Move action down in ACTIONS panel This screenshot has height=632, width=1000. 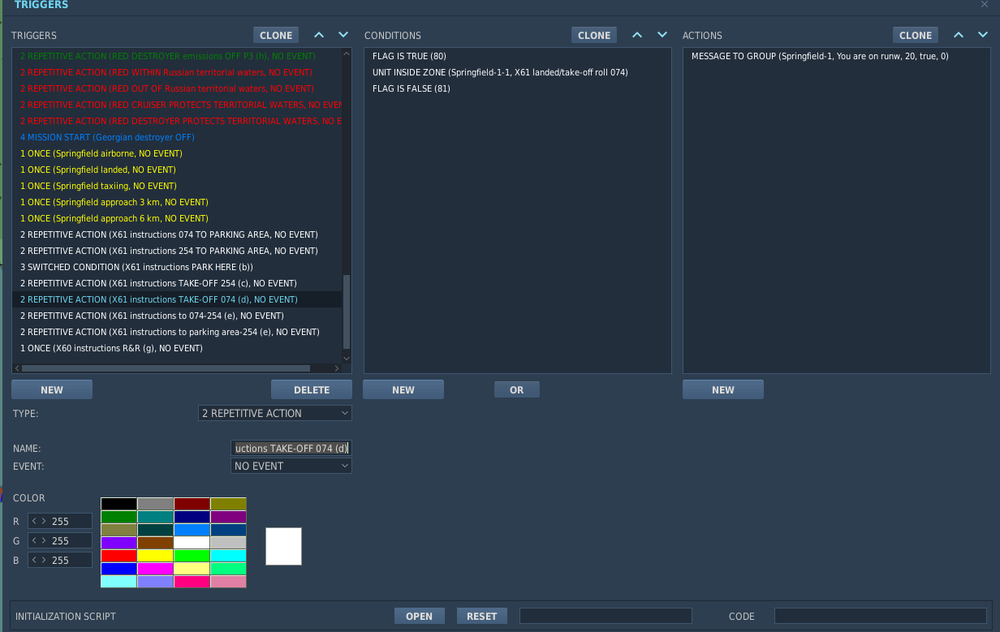tap(982, 34)
